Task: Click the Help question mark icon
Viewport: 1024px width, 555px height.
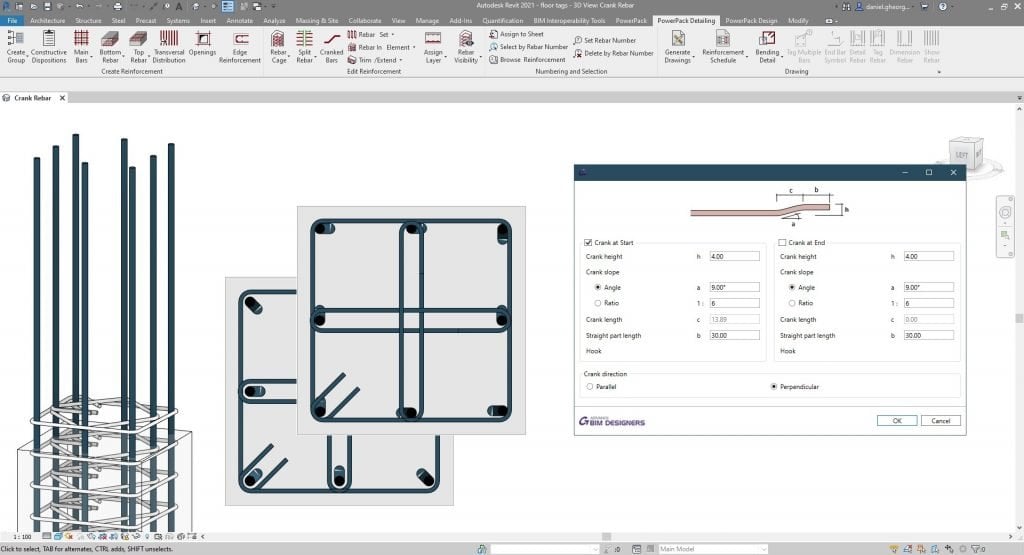Action: [942, 7]
